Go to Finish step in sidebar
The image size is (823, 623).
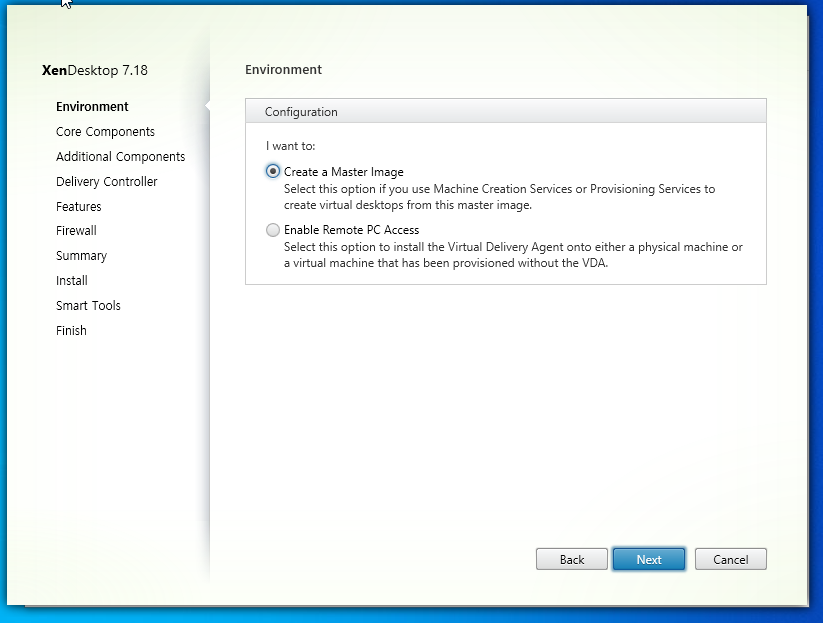[71, 331]
